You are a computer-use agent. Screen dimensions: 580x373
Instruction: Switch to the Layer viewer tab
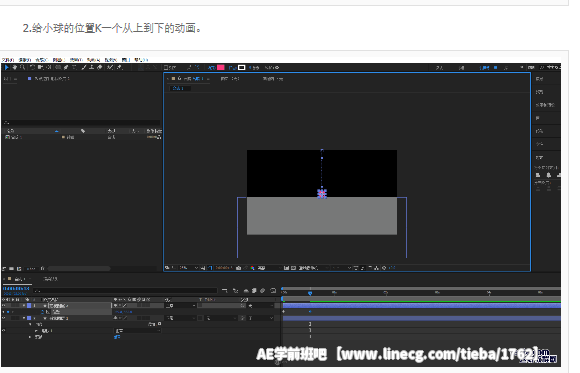230,79
